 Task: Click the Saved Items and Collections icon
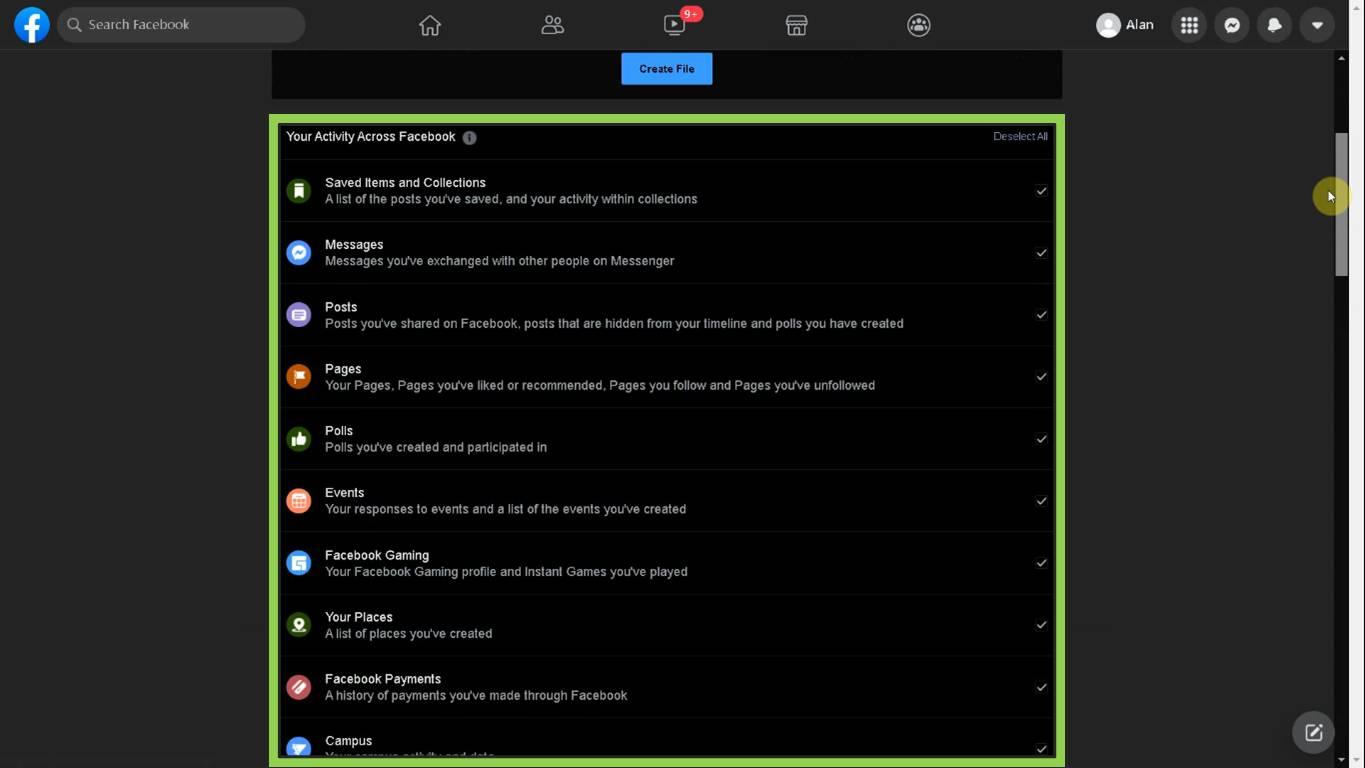(x=299, y=191)
